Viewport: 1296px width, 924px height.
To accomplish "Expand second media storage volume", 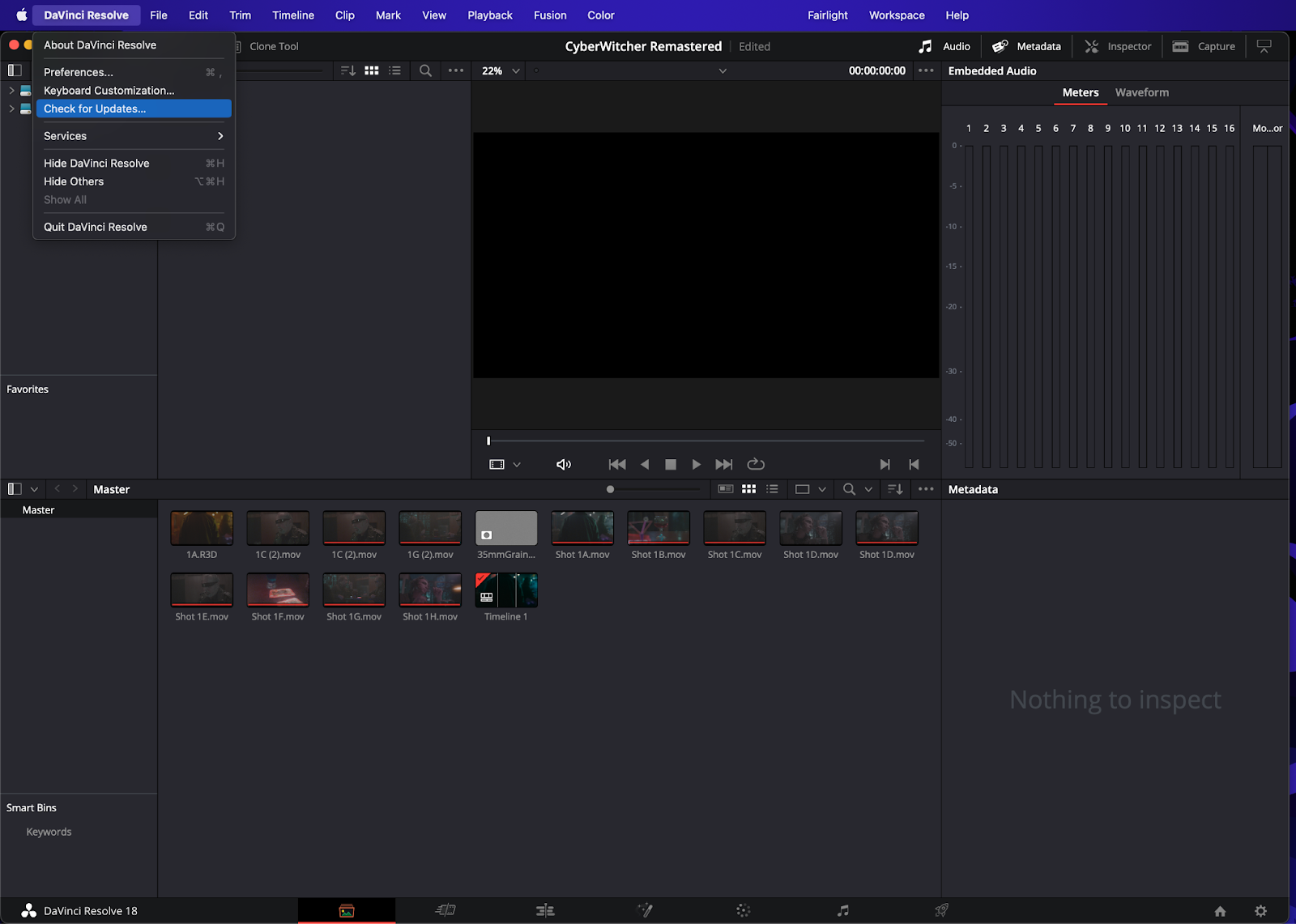I will [x=11, y=109].
